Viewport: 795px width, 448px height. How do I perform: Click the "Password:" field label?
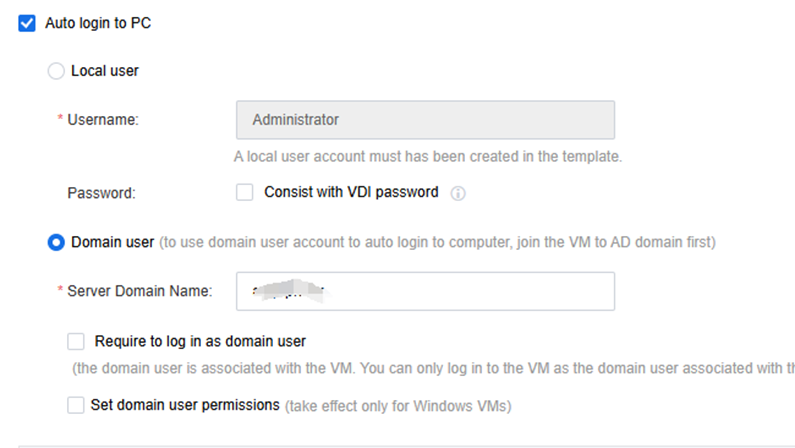point(101,192)
